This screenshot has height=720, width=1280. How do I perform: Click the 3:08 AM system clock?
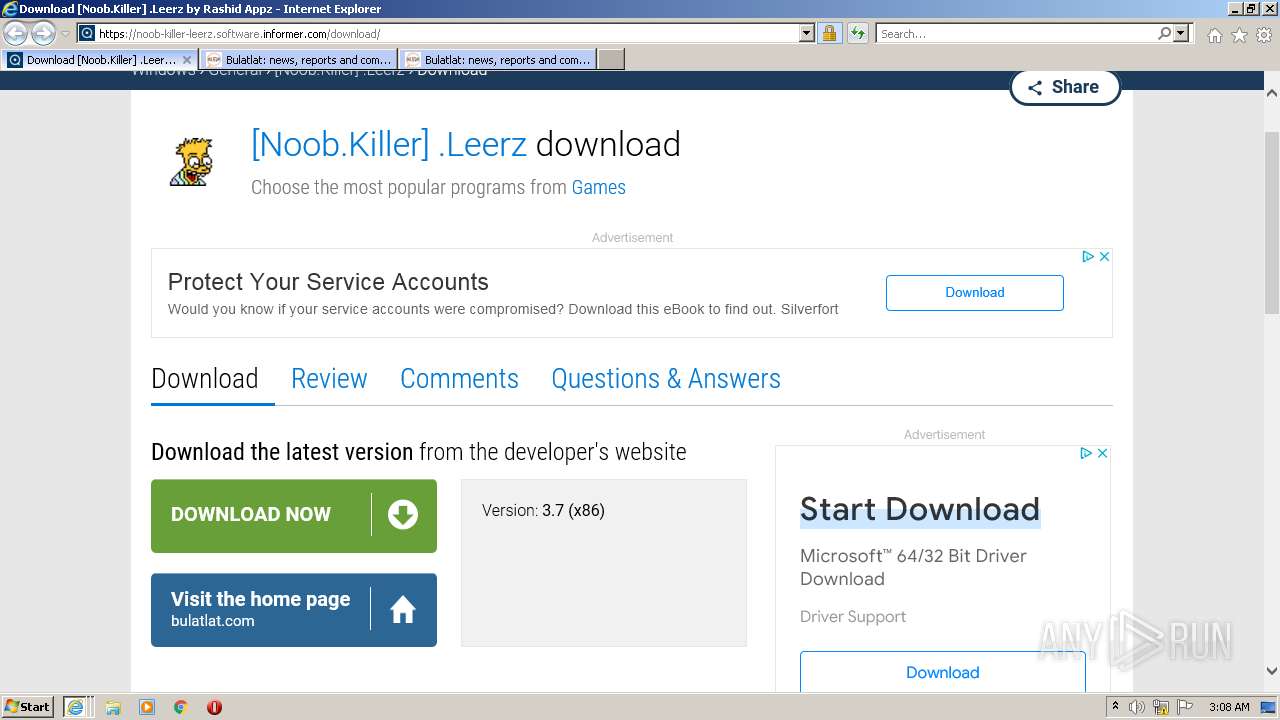click(1229, 707)
